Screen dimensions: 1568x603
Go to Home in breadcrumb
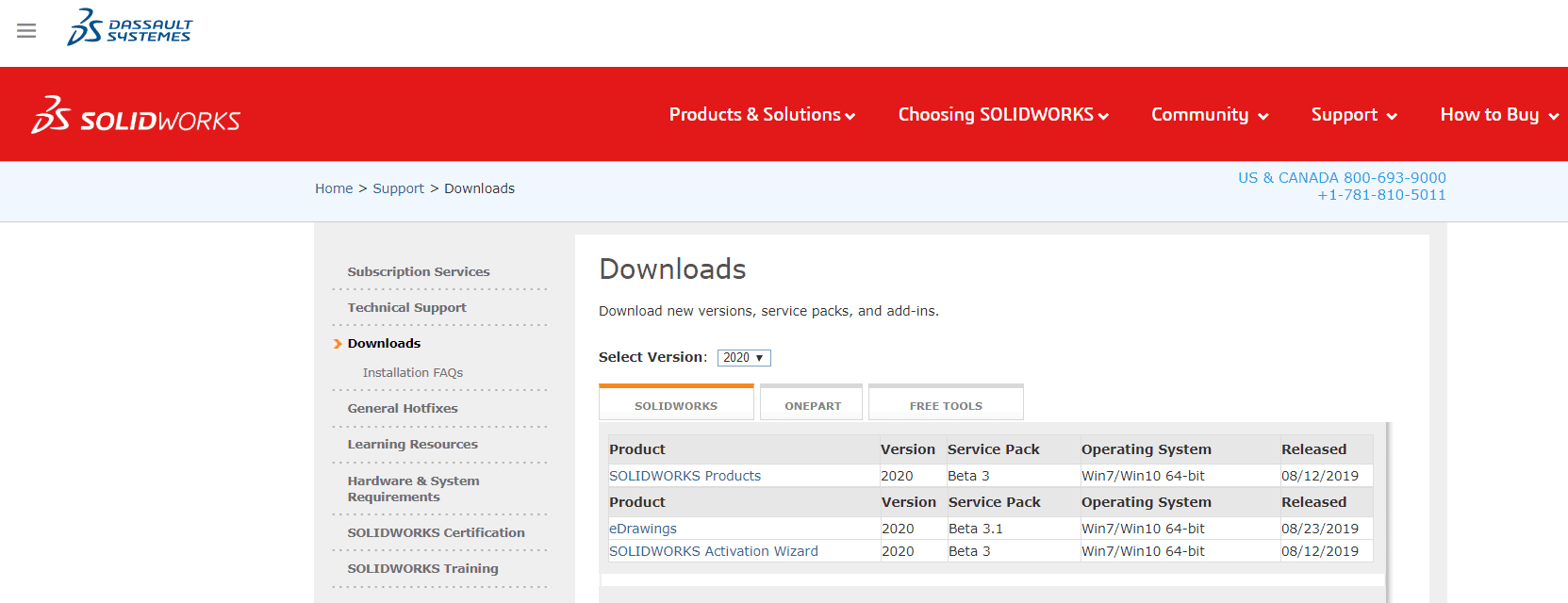coord(334,188)
